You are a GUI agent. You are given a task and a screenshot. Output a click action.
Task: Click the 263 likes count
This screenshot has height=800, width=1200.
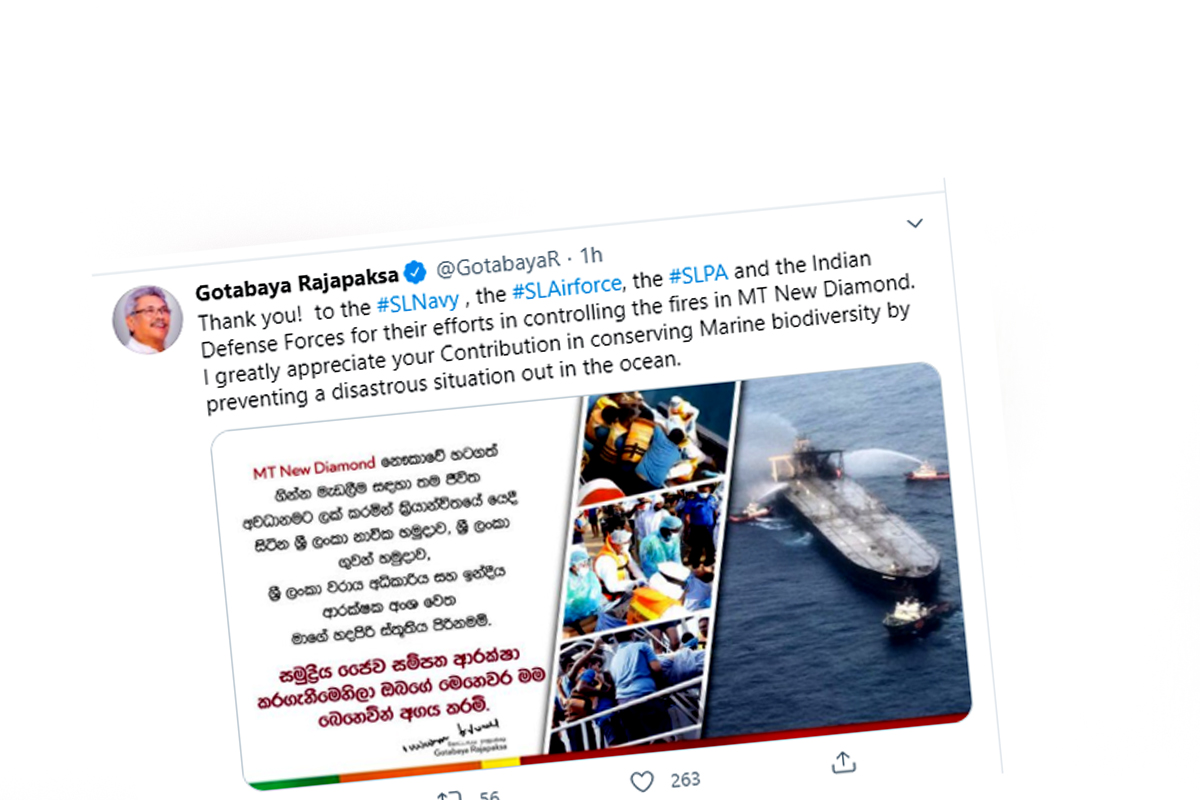coord(685,779)
